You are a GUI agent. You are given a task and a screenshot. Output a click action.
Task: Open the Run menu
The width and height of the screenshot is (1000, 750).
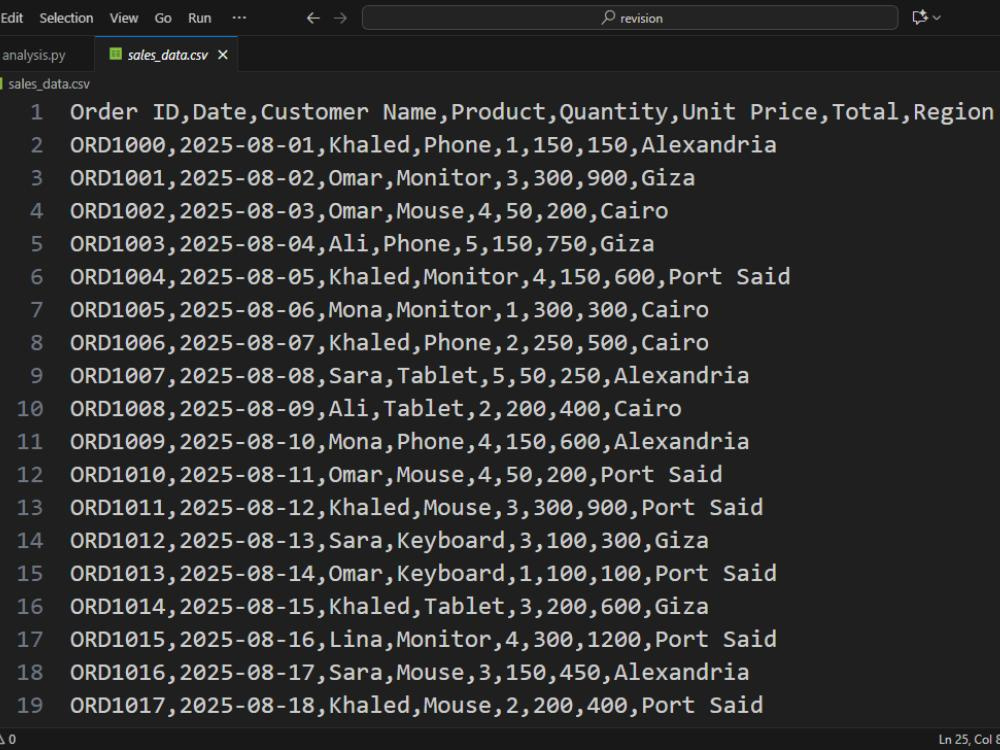coord(199,17)
